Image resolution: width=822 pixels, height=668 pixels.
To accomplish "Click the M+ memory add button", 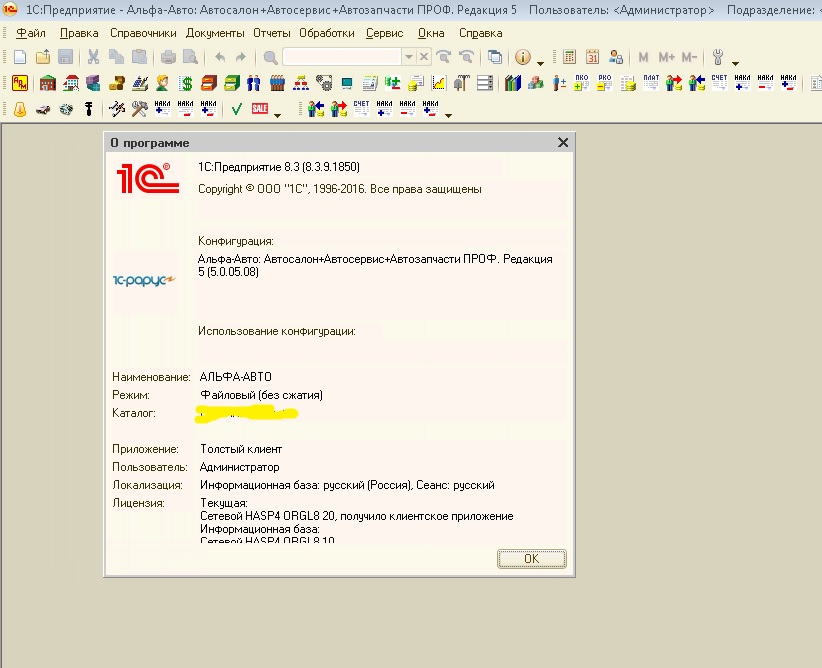I will (x=666, y=57).
